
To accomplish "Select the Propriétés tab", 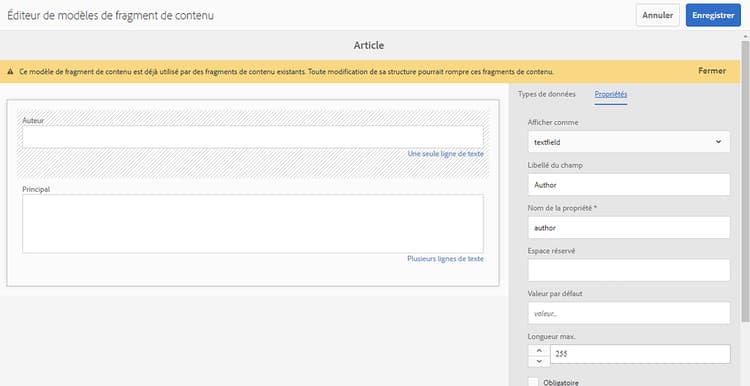I will click(611, 94).
